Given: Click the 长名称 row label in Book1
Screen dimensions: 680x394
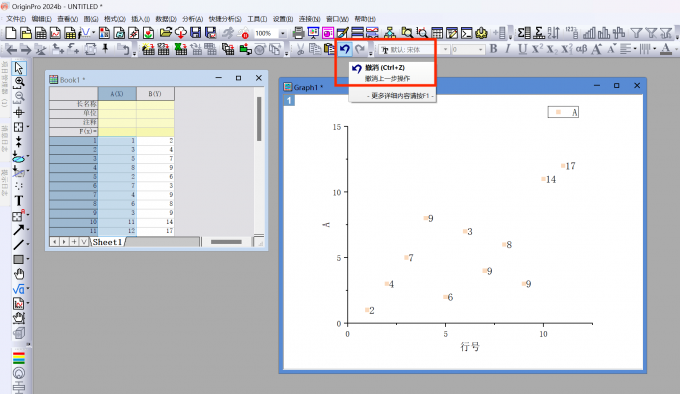Looking at the screenshot, I should [x=74, y=104].
